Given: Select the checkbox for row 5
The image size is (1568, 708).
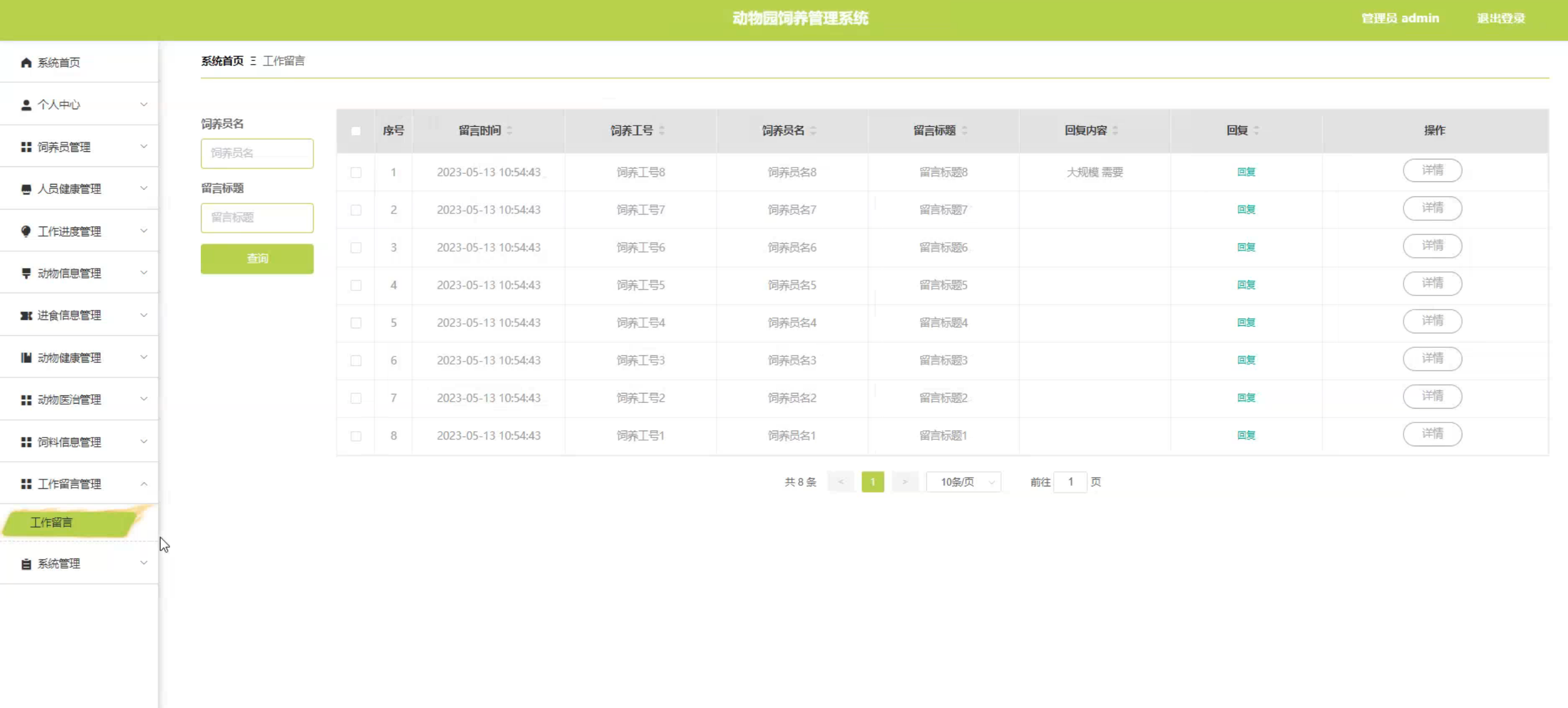Looking at the screenshot, I should (355, 323).
